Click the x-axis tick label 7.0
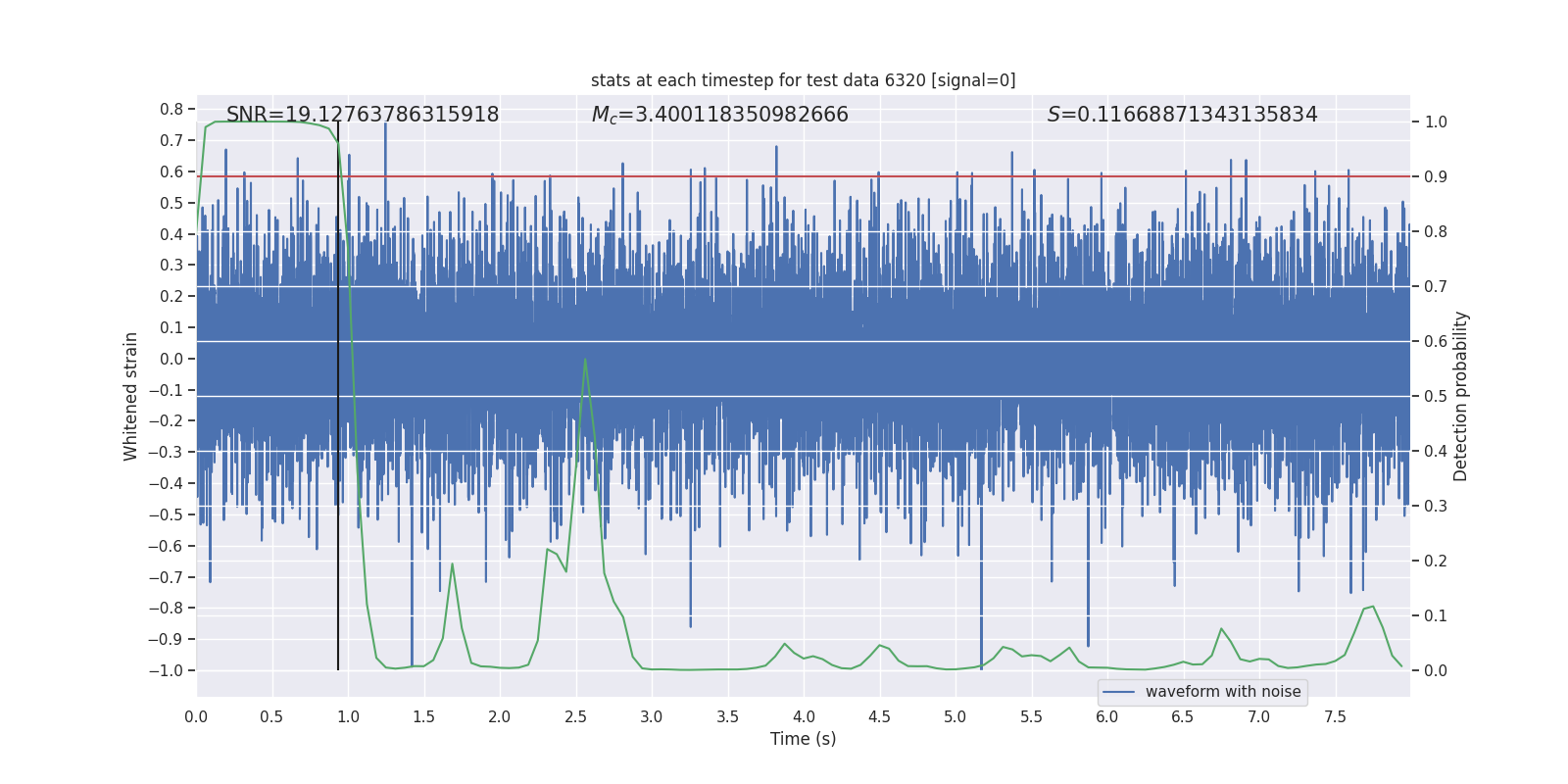The height and width of the screenshot is (784, 1568). [1259, 717]
